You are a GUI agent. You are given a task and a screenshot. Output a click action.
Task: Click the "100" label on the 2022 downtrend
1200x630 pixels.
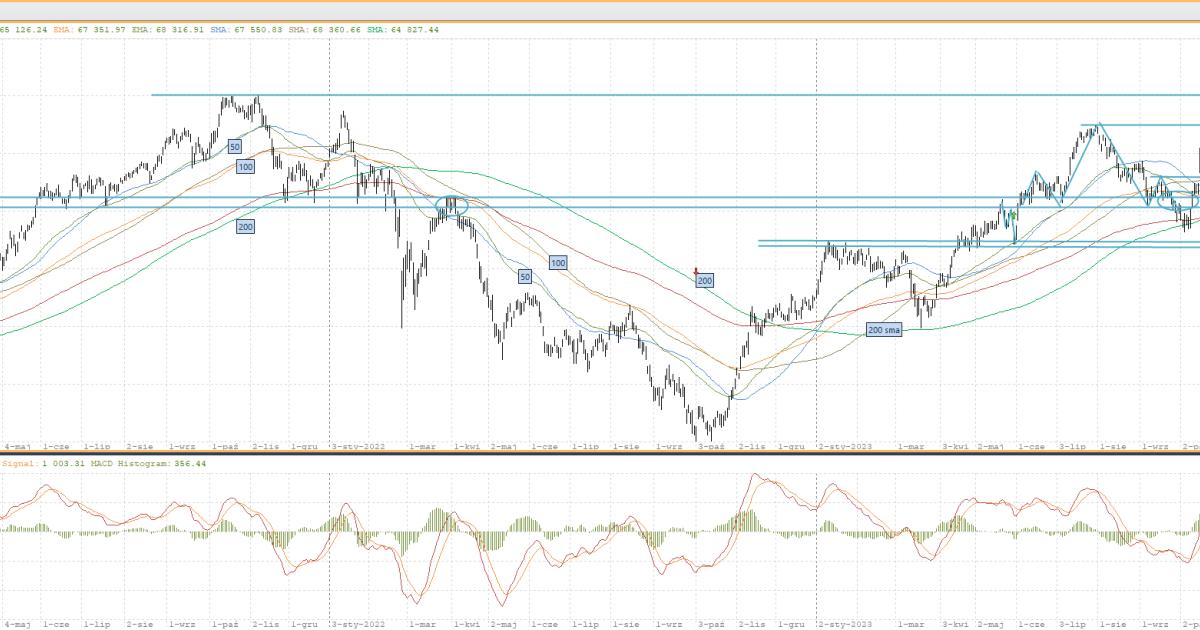pos(558,262)
